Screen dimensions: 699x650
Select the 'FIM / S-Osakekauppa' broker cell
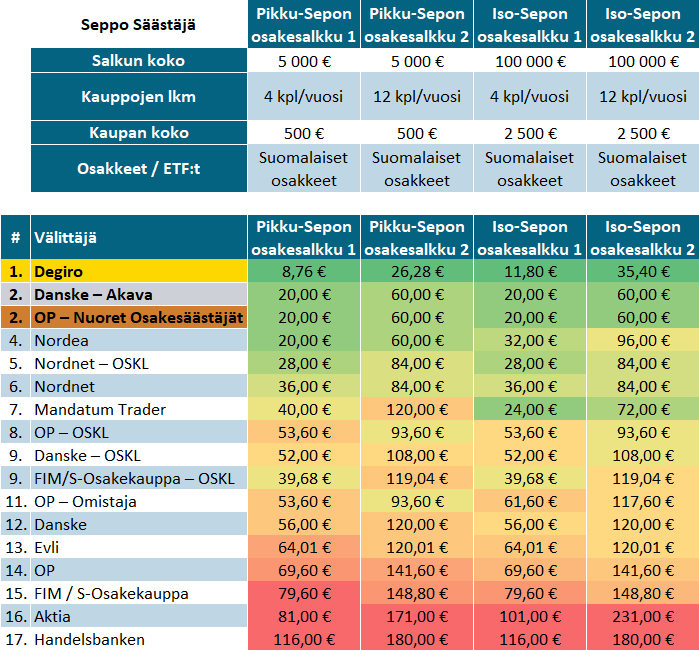tap(139, 593)
